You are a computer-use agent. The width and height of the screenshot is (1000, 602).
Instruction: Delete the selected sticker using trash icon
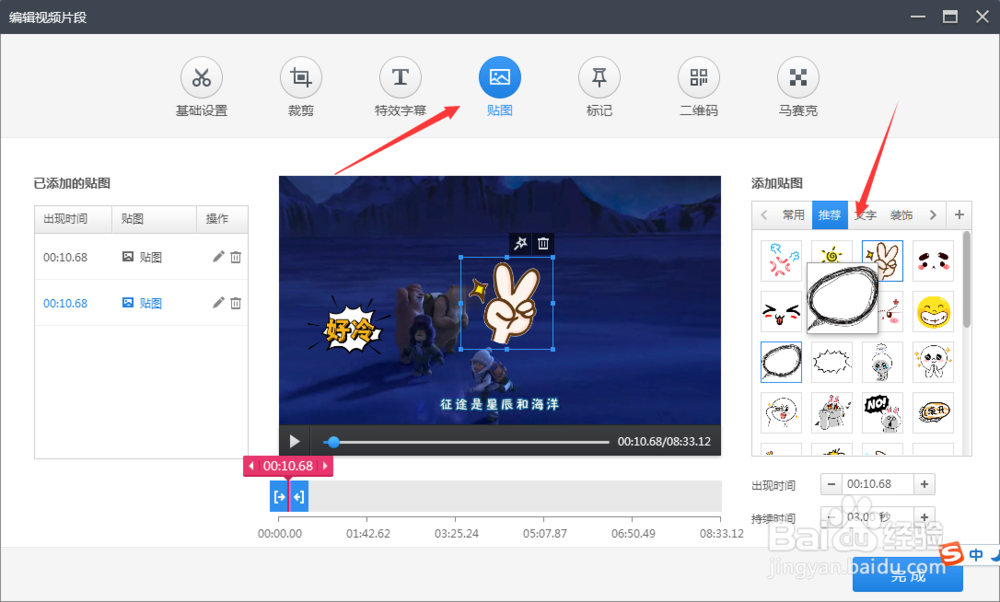tap(541, 243)
